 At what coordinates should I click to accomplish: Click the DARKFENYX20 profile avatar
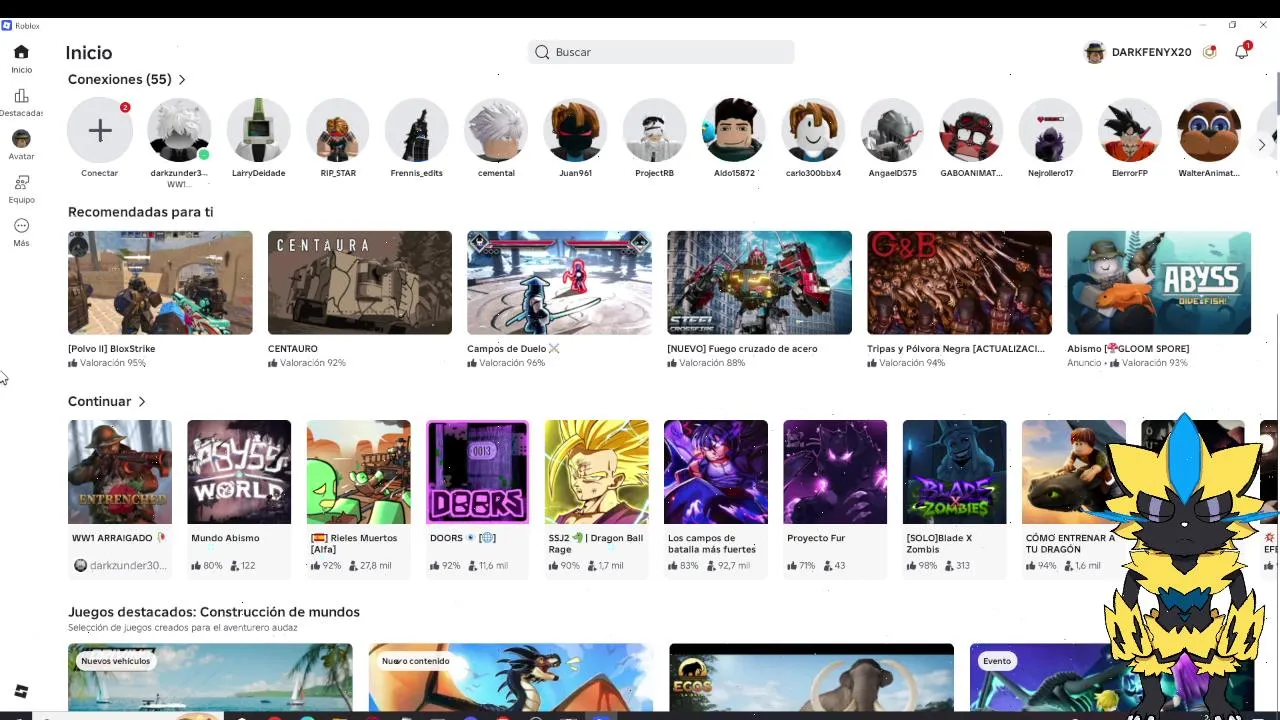pyautogui.click(x=1094, y=52)
